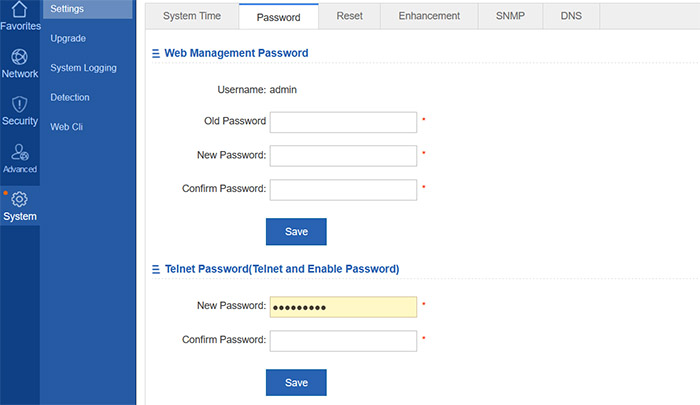
Task: Select Upgrade in the sidebar
Action: 68,38
